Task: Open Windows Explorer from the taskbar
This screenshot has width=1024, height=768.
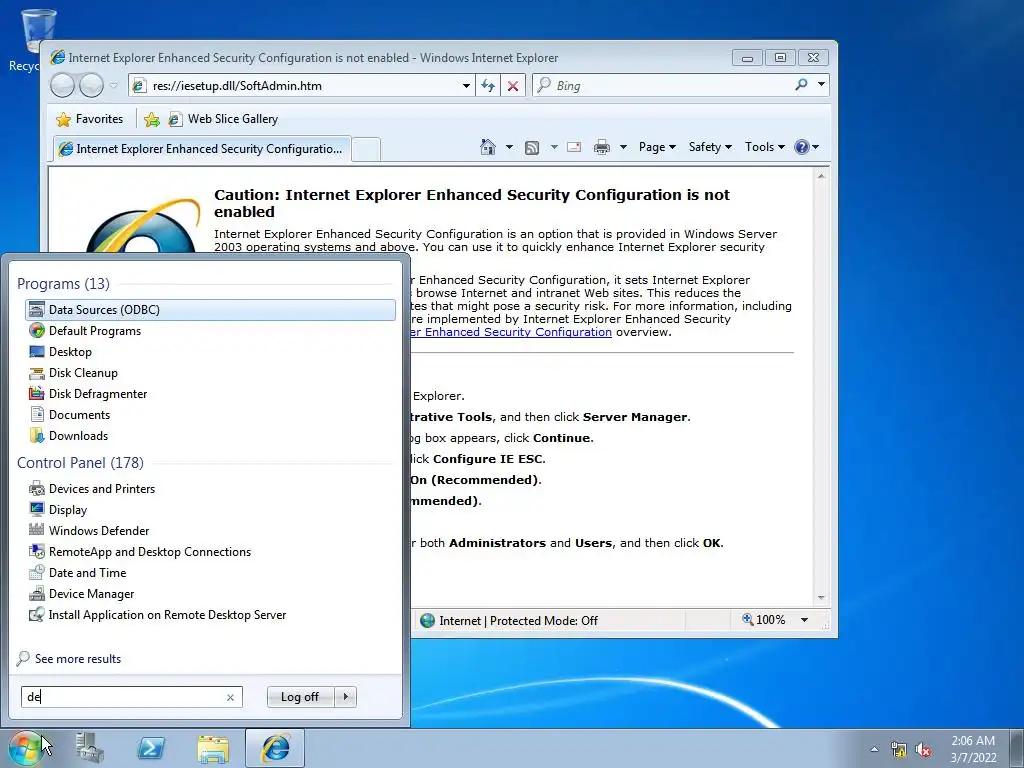Action: click(214, 748)
